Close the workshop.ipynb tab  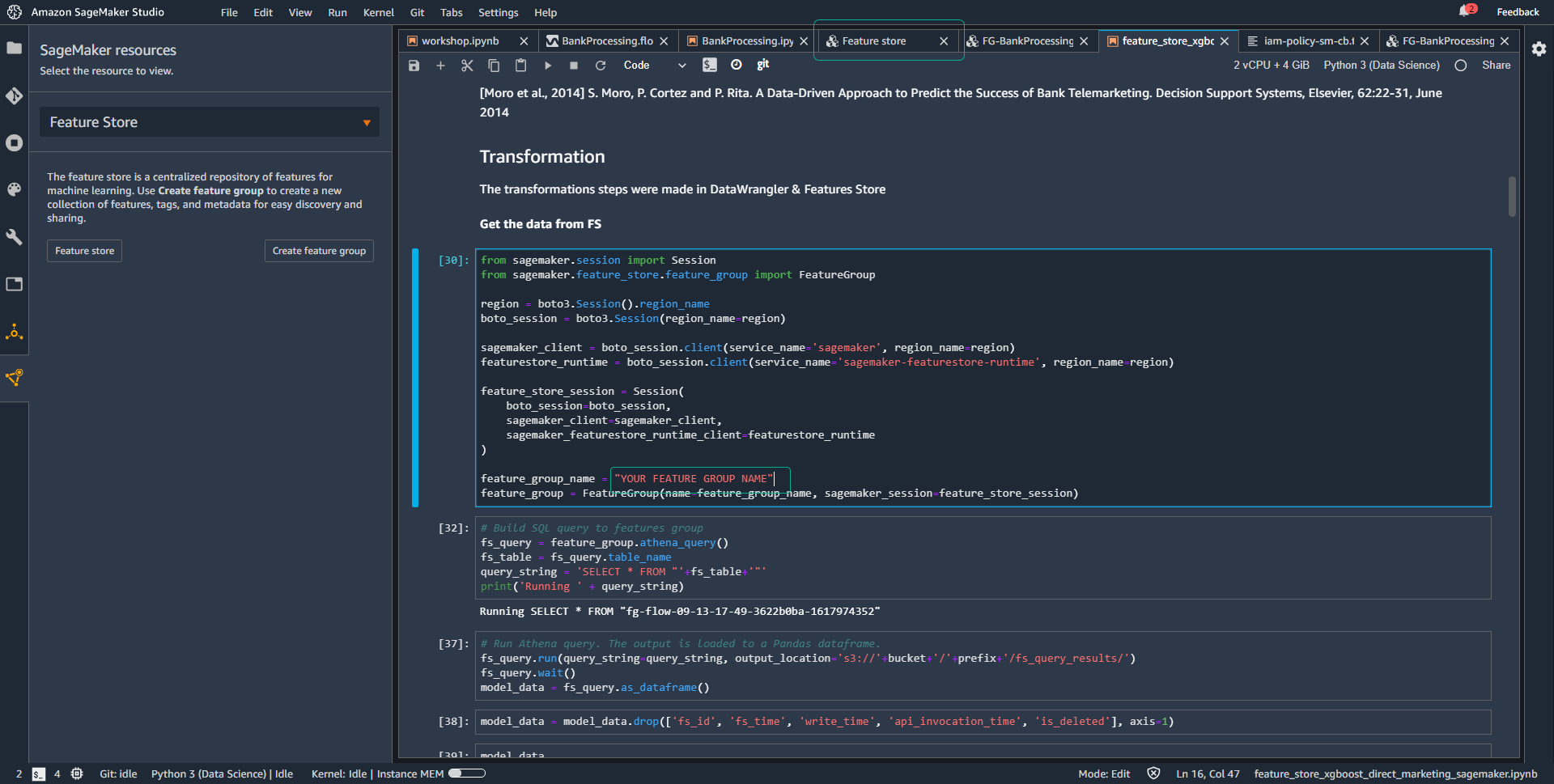click(x=524, y=41)
